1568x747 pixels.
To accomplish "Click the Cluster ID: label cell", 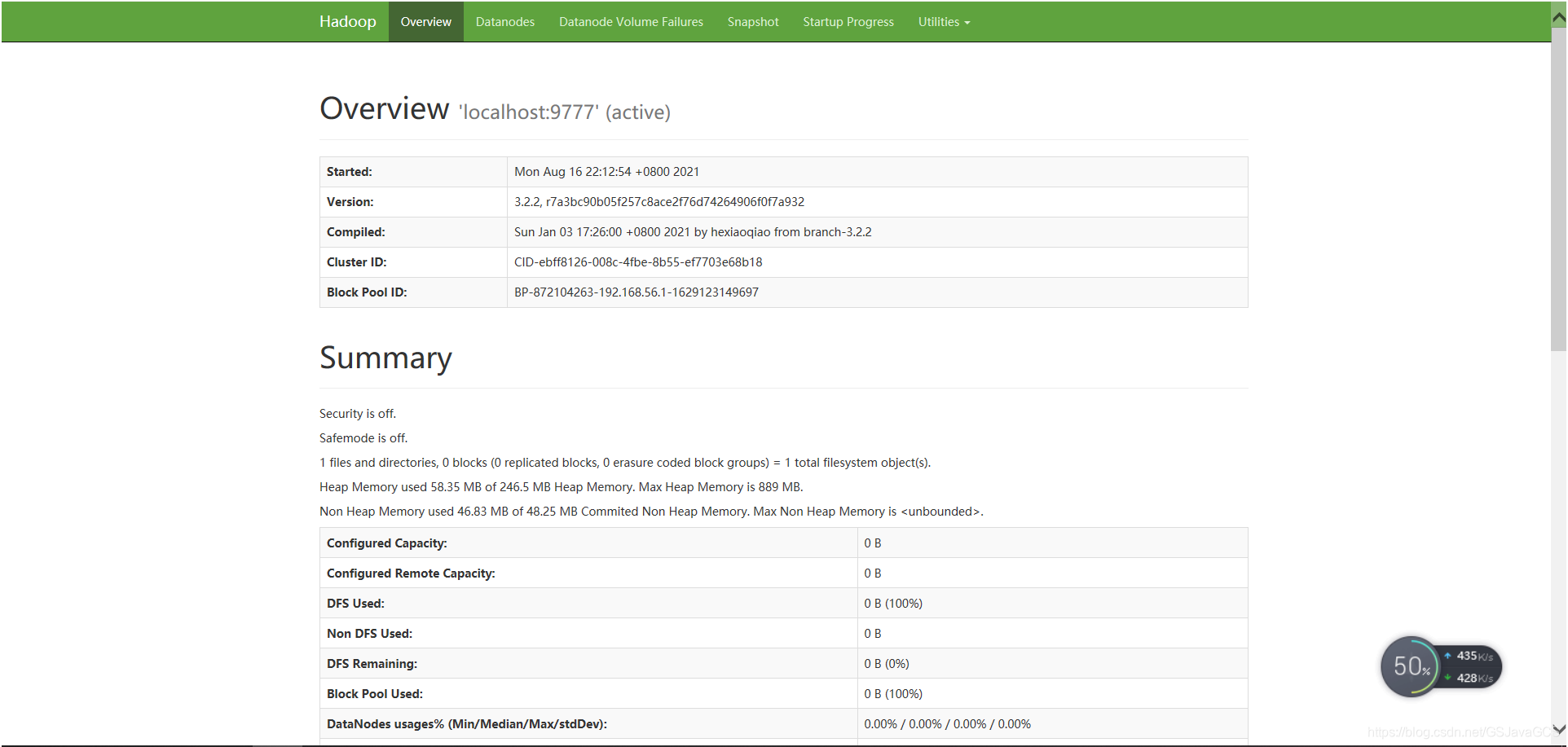I will tap(413, 262).
